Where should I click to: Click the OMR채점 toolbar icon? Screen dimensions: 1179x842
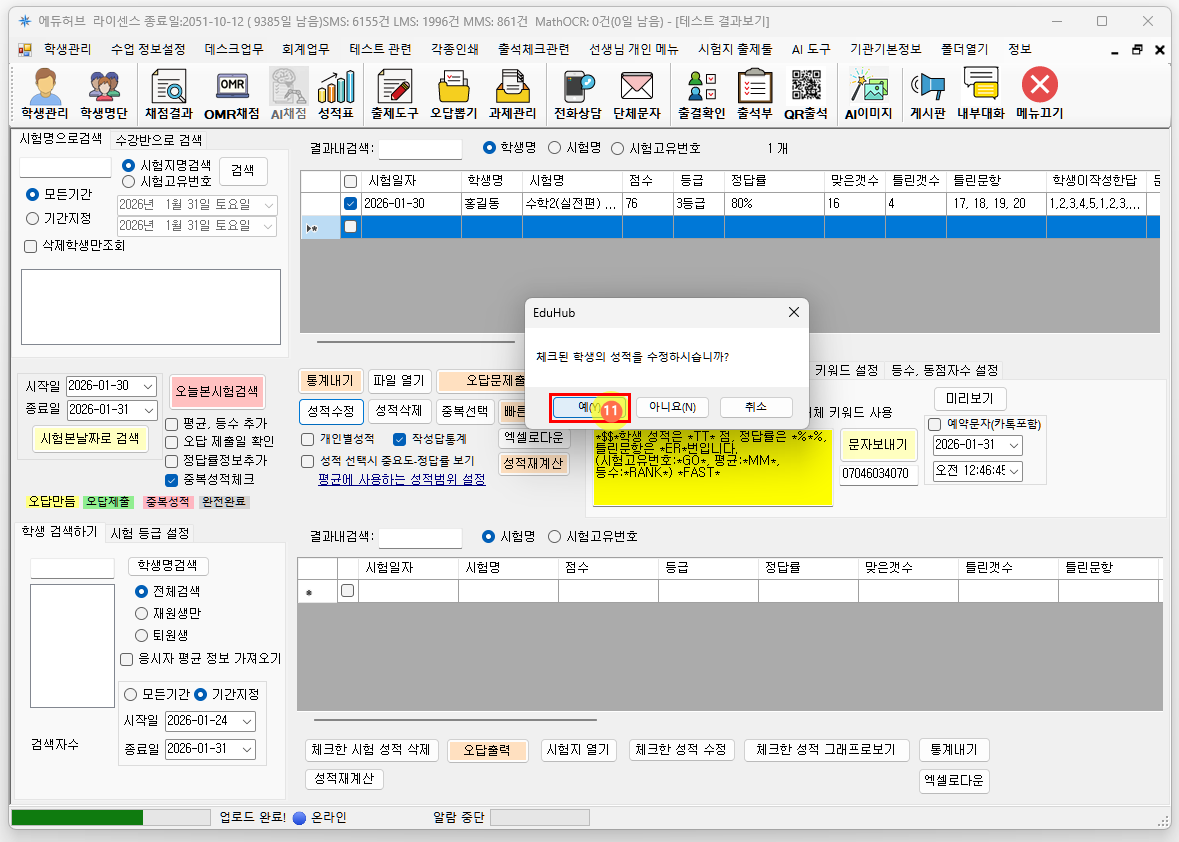tap(231, 94)
